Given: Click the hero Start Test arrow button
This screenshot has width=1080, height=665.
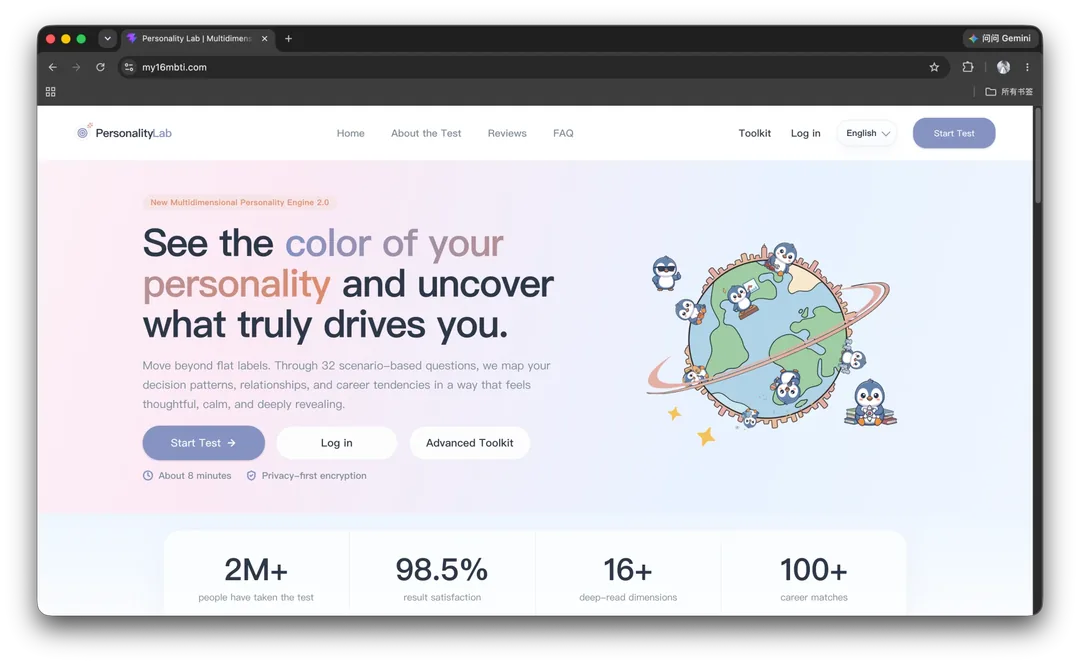Looking at the screenshot, I should click(x=203, y=442).
